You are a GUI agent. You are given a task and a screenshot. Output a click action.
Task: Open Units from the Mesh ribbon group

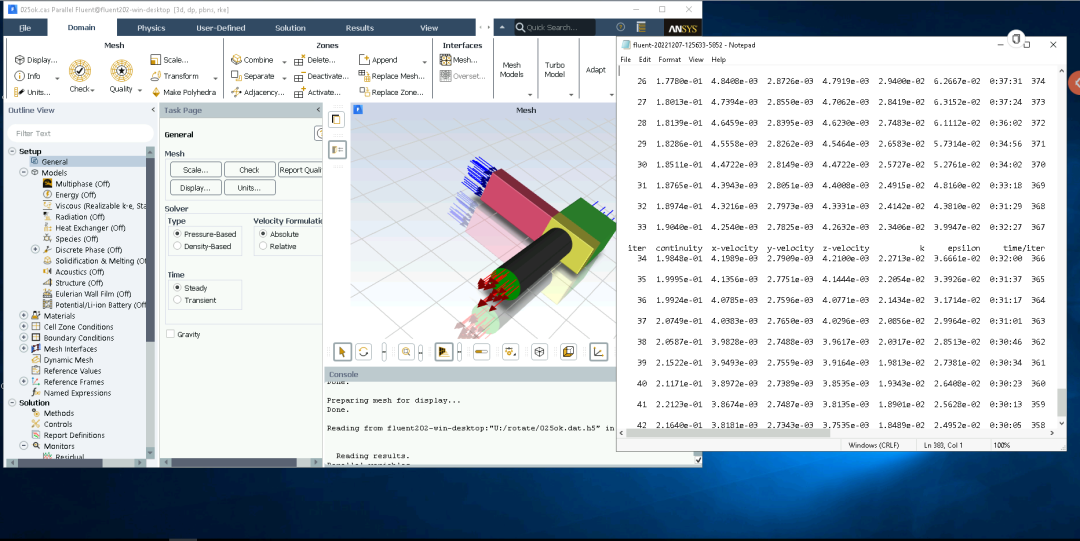click(32, 92)
